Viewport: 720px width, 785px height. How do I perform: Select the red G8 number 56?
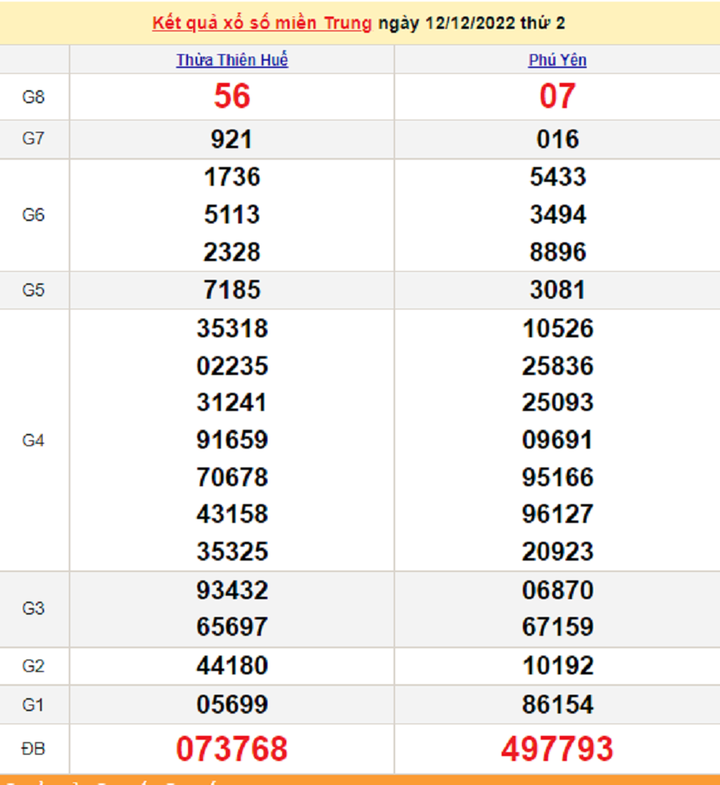(x=232, y=96)
